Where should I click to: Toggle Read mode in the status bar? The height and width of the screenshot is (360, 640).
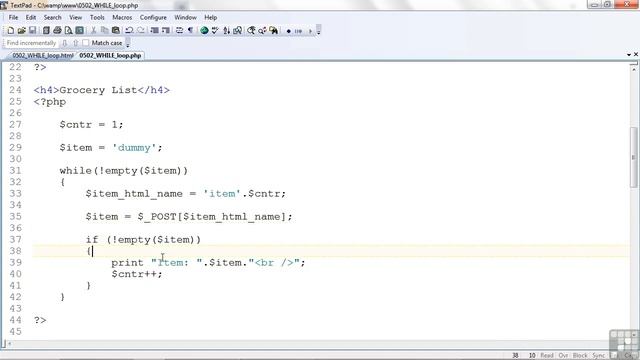pyautogui.click(x=547, y=356)
